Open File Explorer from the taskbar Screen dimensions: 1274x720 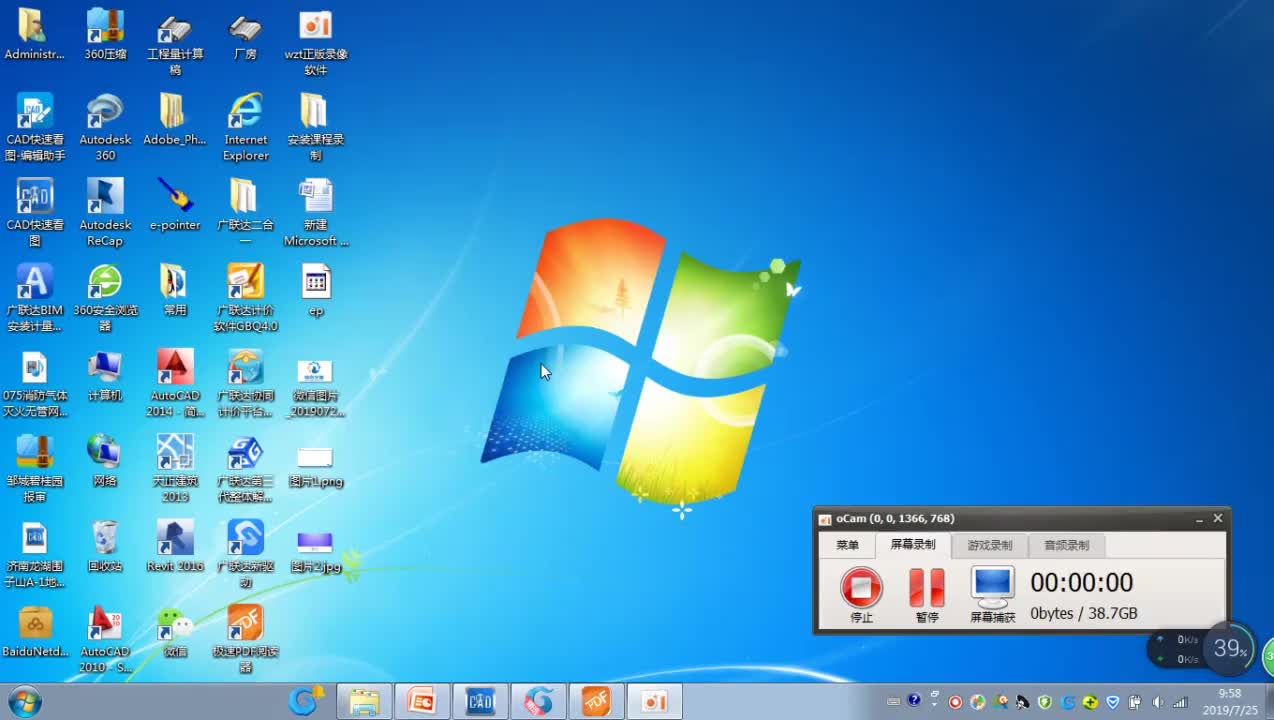(364, 702)
